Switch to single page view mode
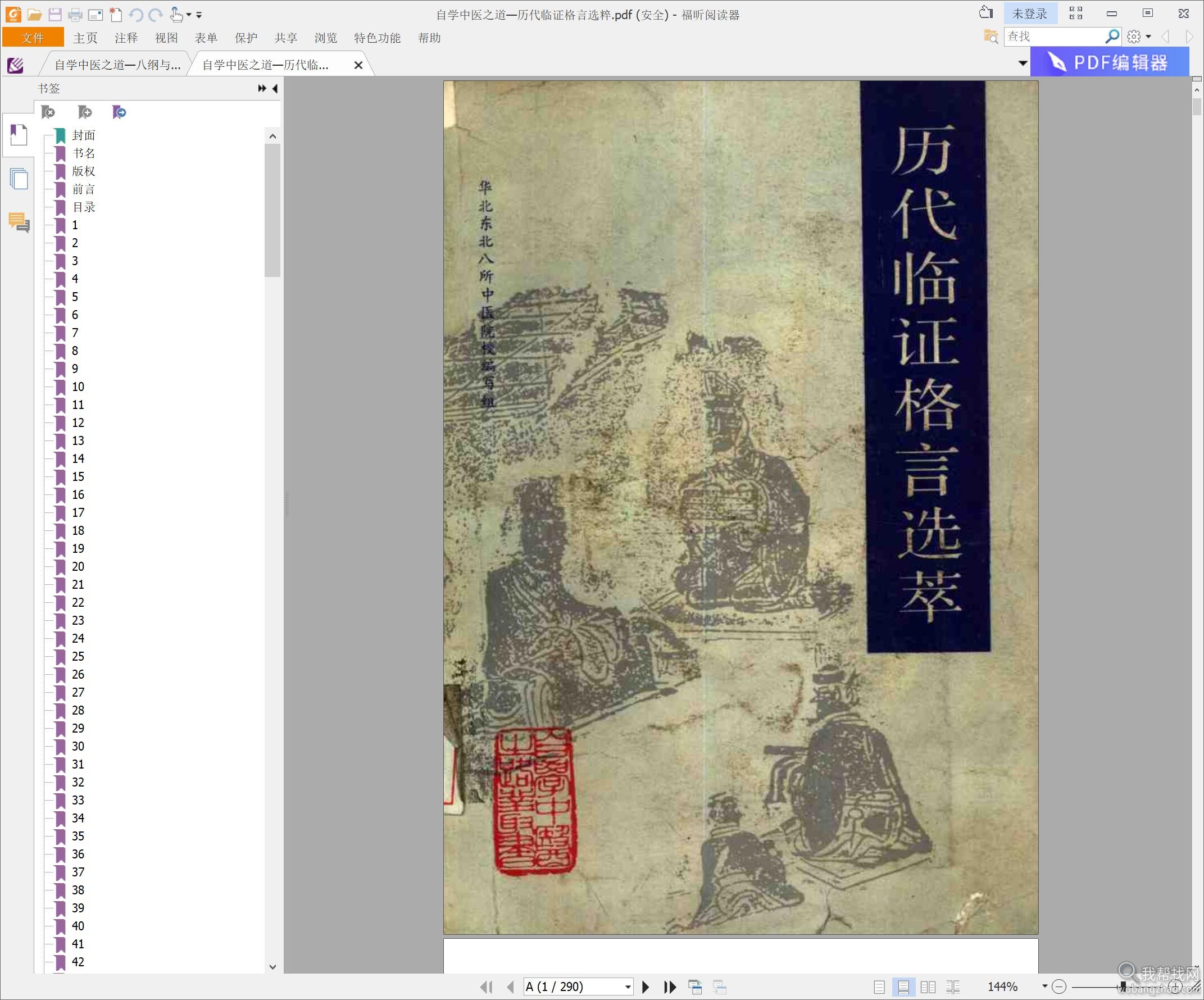Screen dimensions: 1204x1000 879,987
